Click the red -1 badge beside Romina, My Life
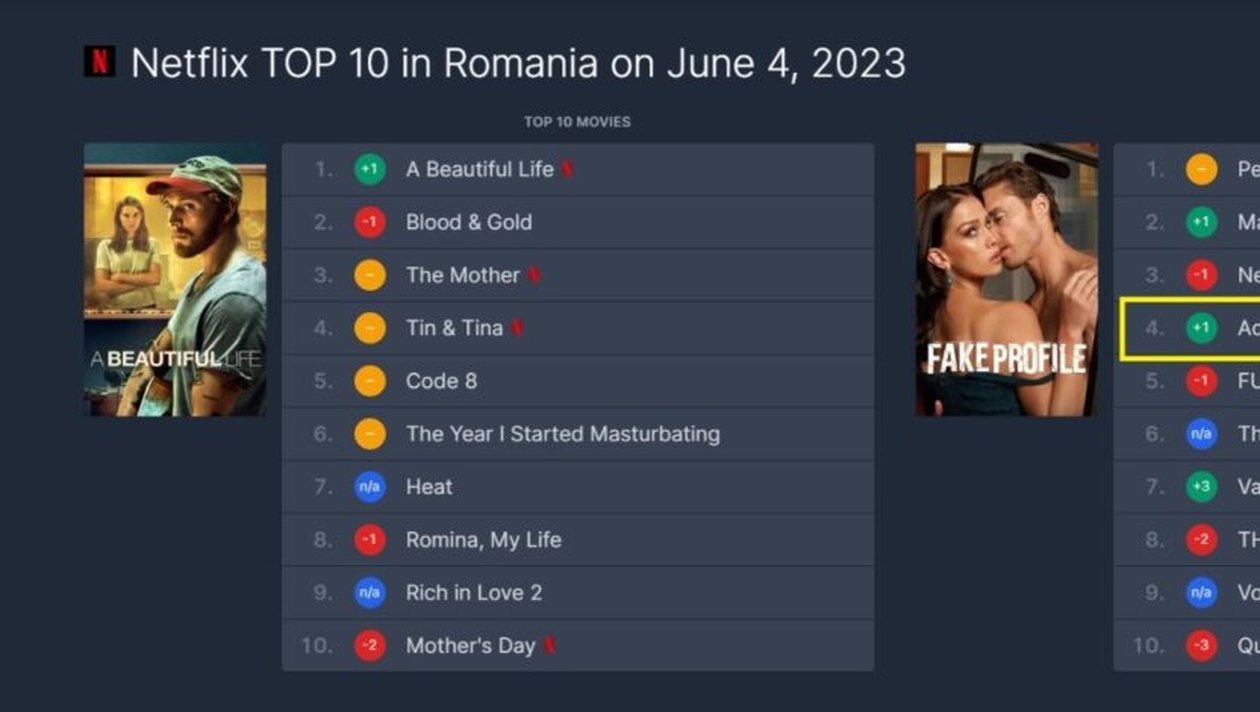The image size is (1260, 712). pos(370,540)
